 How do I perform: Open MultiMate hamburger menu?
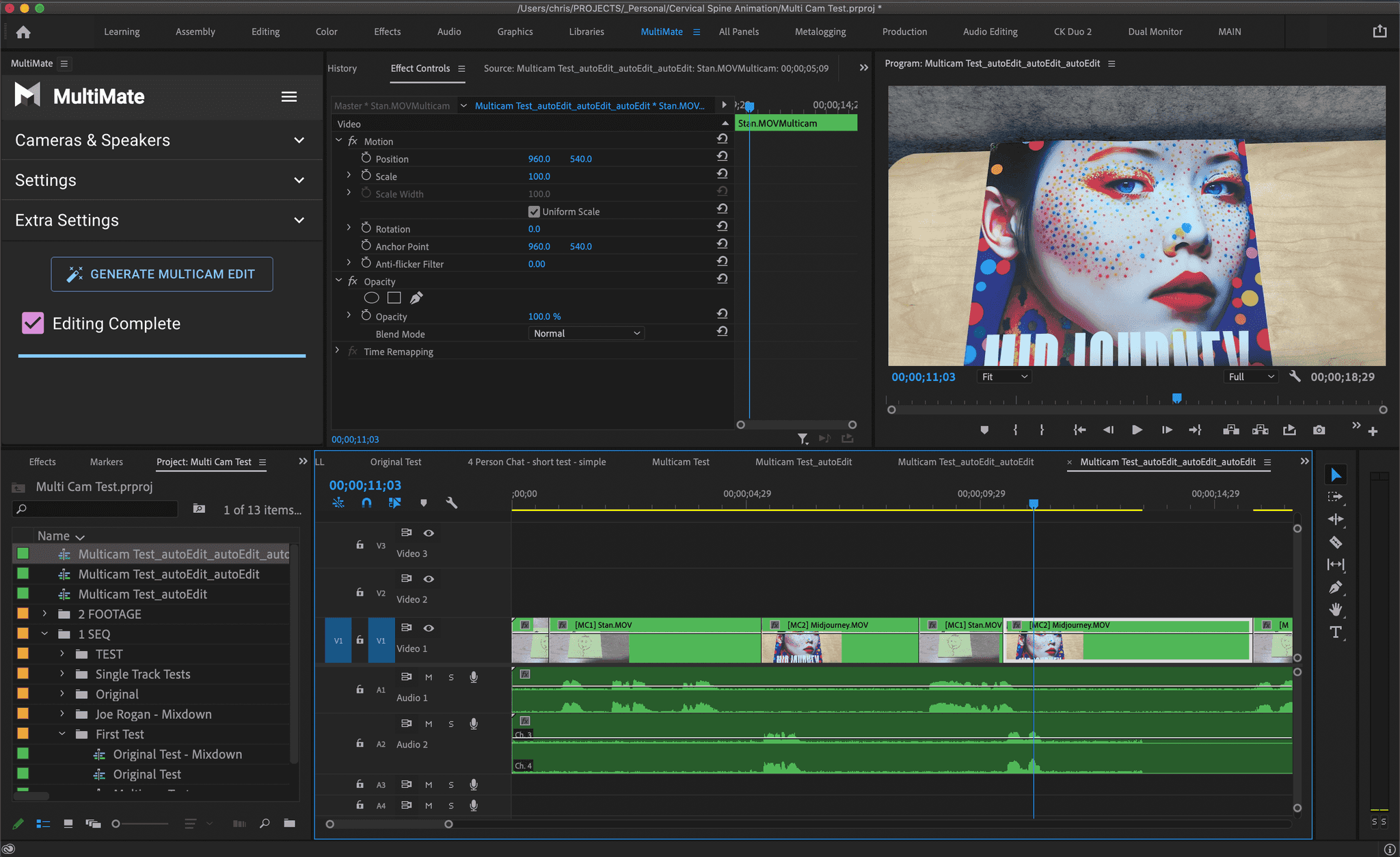(289, 96)
